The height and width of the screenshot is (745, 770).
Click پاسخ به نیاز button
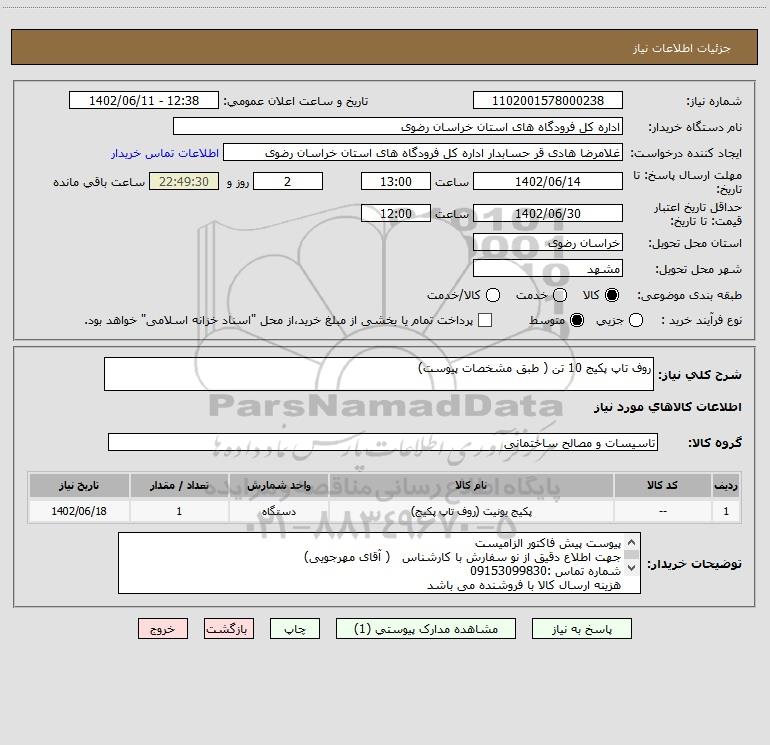tap(582, 629)
